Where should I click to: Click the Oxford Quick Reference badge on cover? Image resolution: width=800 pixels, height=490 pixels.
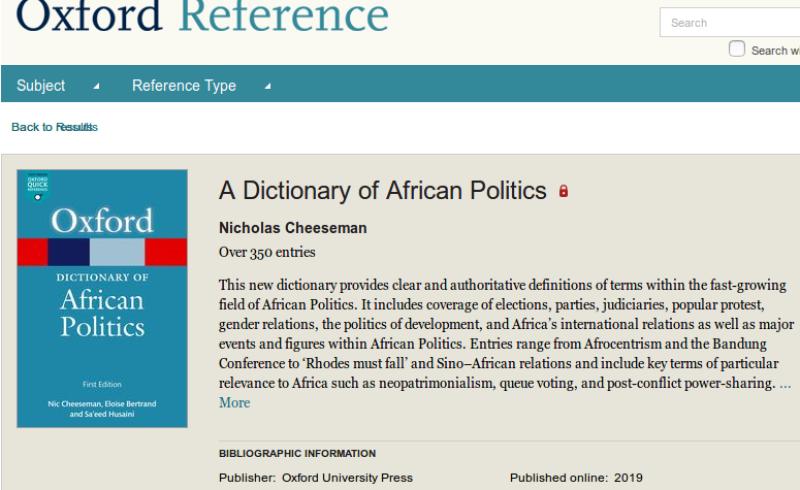point(38,187)
